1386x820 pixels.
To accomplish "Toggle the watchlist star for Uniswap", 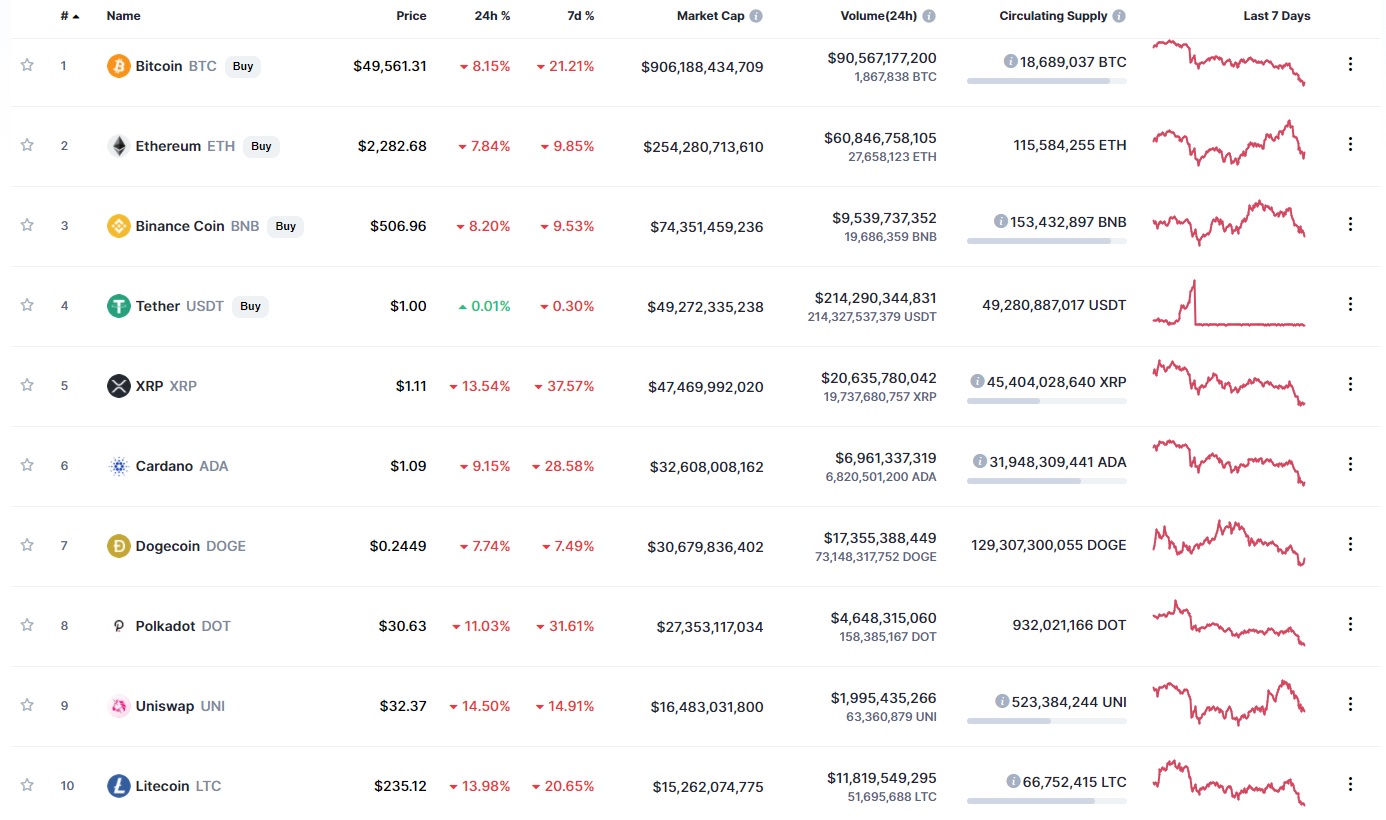I will tap(27, 705).
